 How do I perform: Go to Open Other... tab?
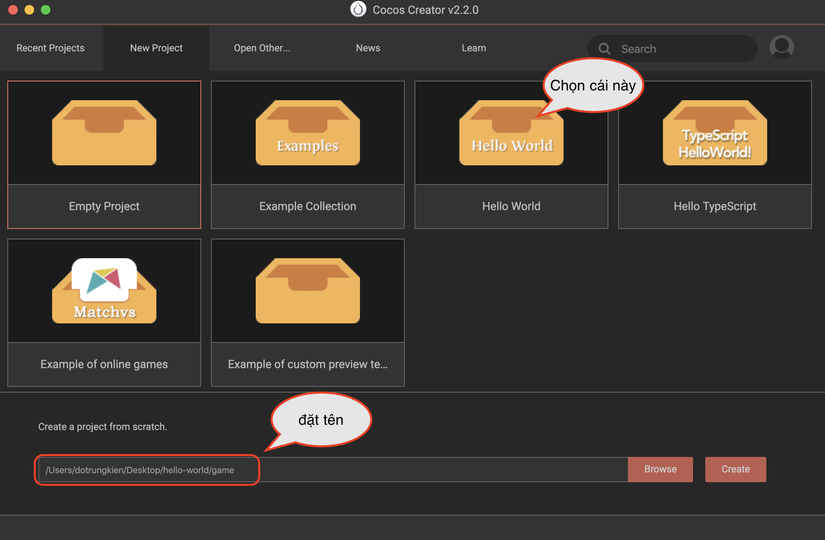[x=262, y=48]
